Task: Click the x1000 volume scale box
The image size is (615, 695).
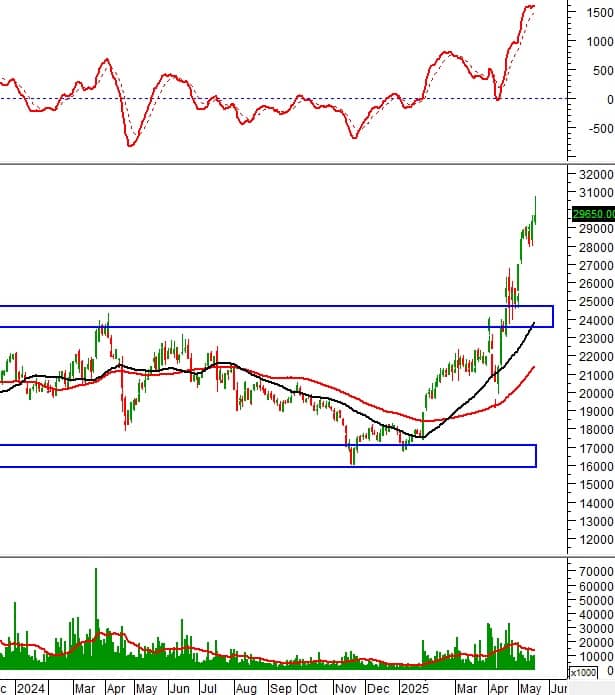Action: click(583, 673)
